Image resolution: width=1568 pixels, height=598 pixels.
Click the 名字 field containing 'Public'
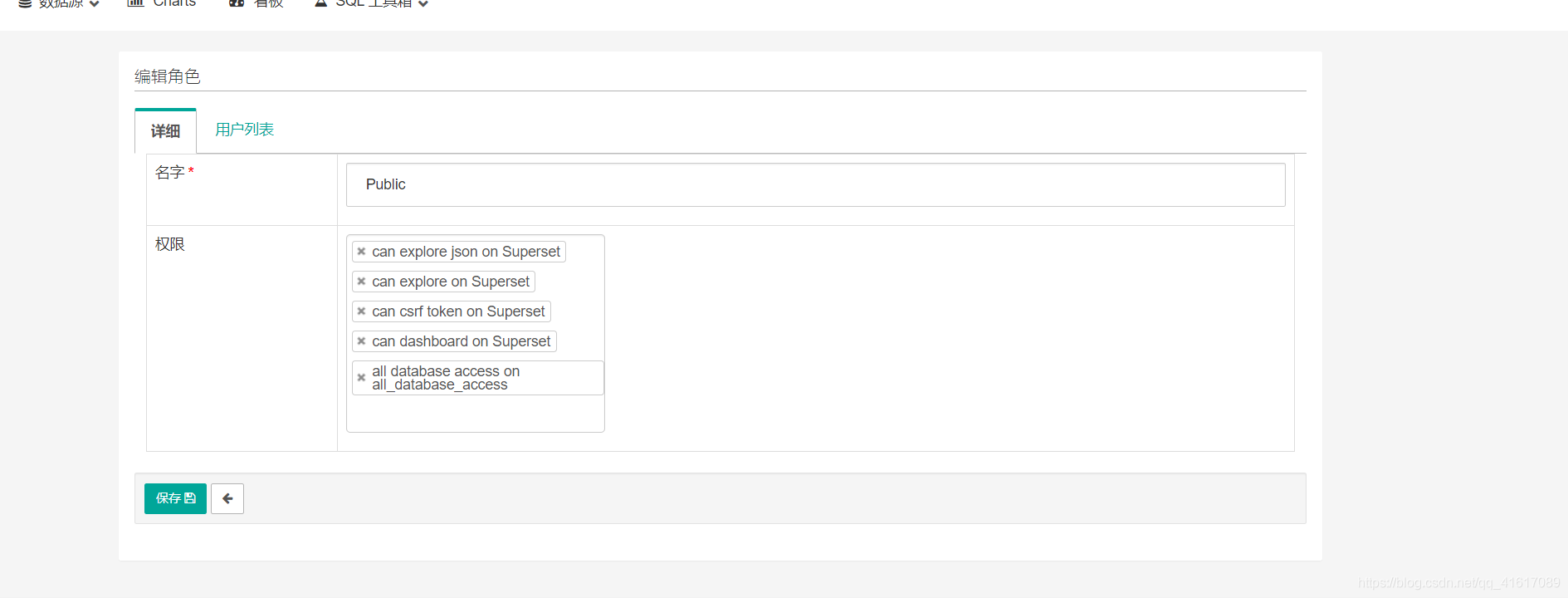(x=814, y=184)
